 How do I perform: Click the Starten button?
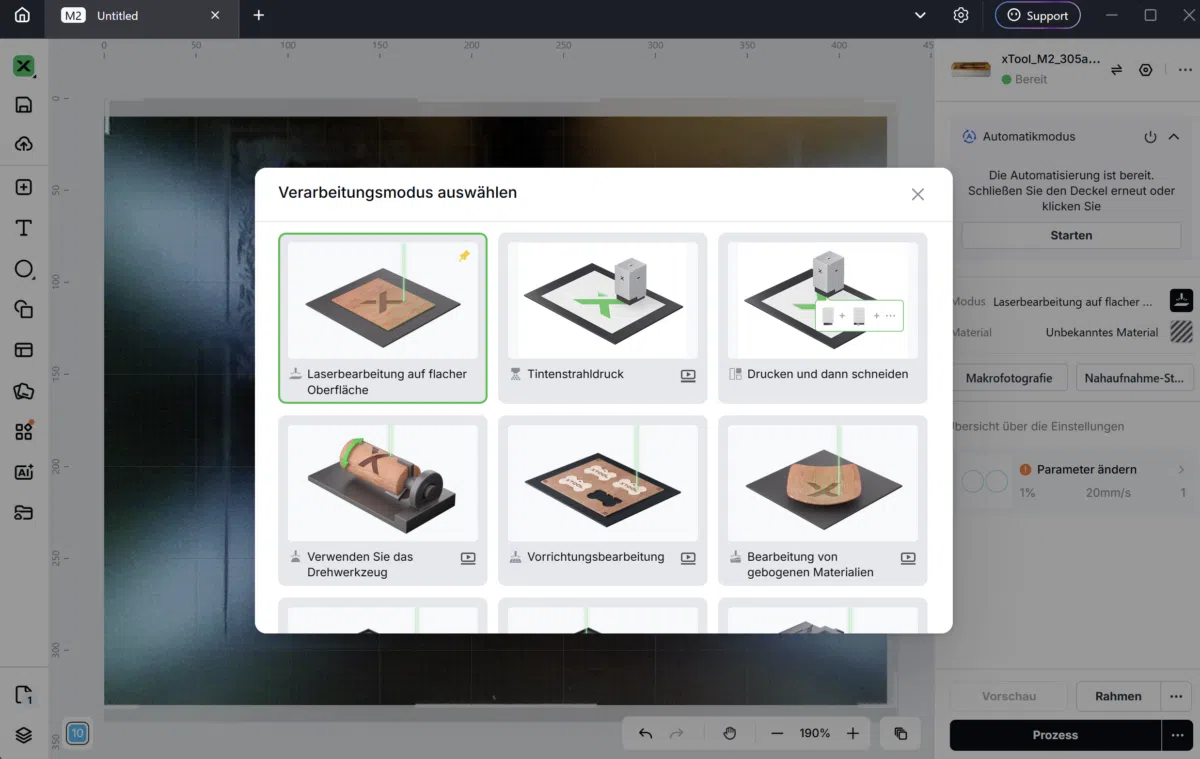(x=1071, y=235)
